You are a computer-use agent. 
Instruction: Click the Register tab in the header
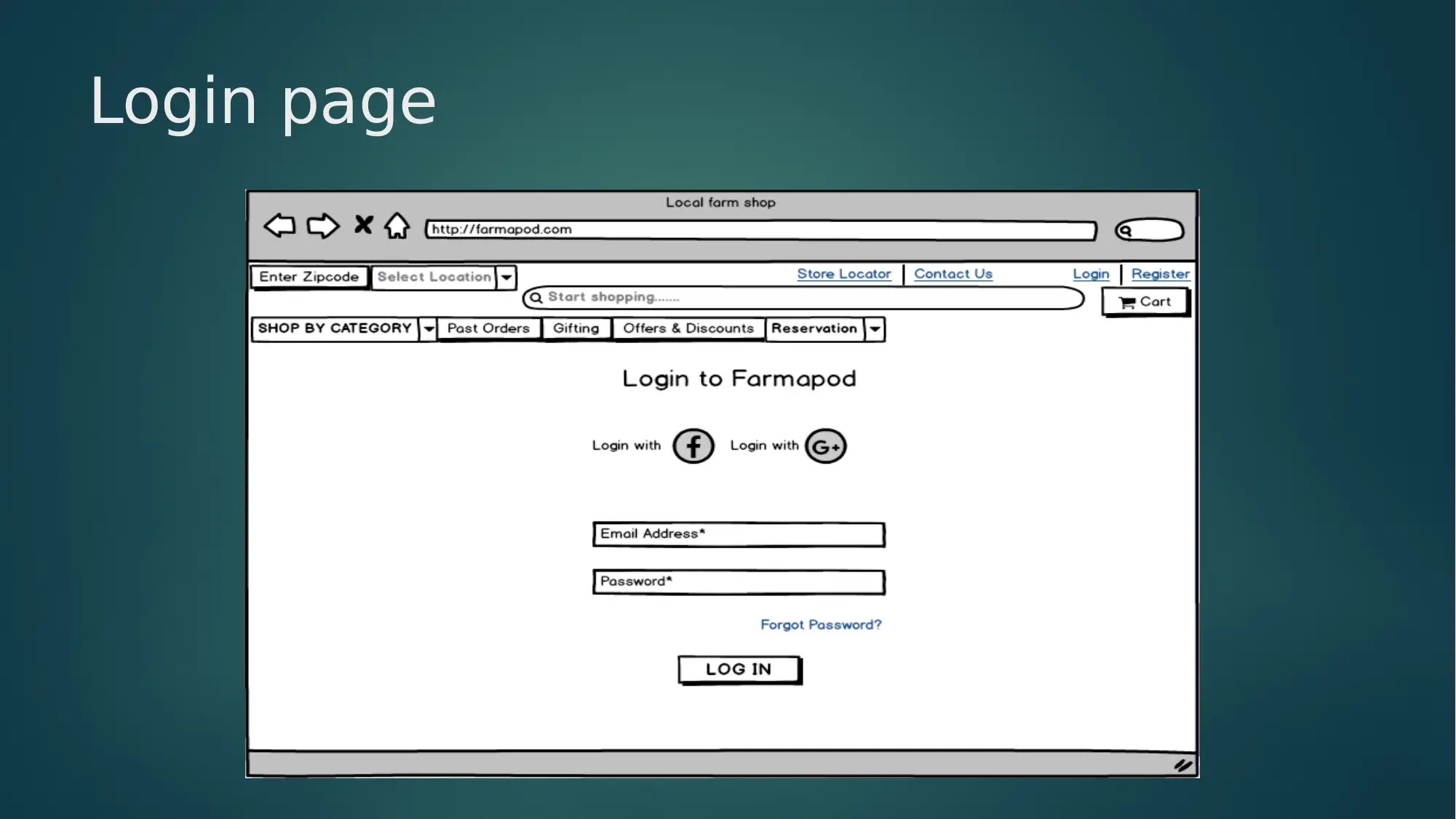click(1159, 273)
